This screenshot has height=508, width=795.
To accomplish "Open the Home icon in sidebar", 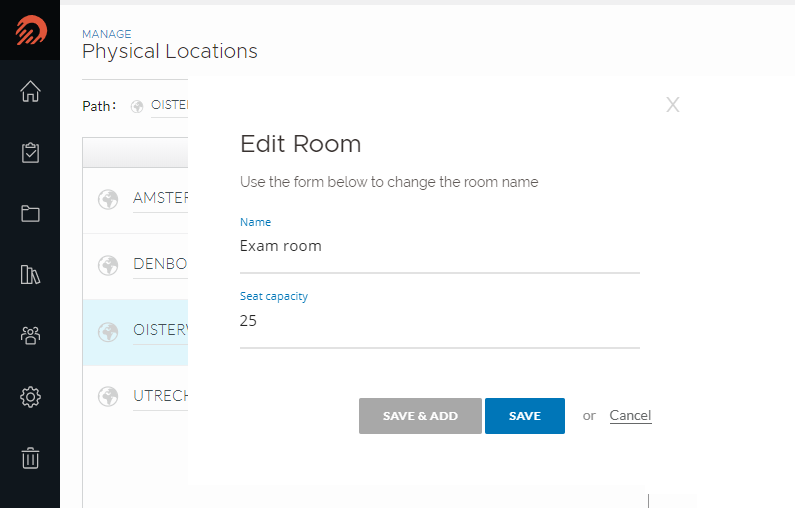I will [30, 91].
